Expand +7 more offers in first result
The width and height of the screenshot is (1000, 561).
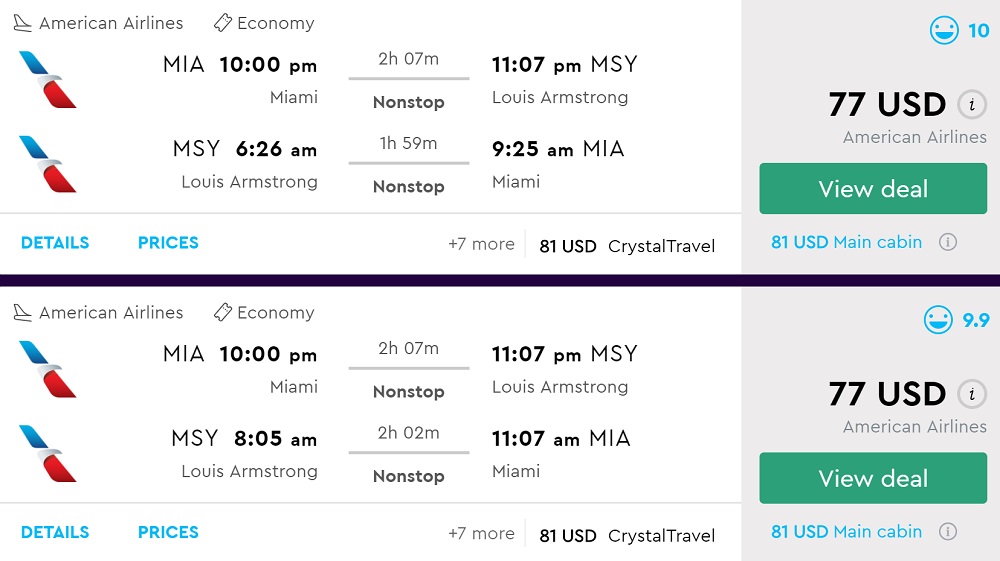pos(481,244)
